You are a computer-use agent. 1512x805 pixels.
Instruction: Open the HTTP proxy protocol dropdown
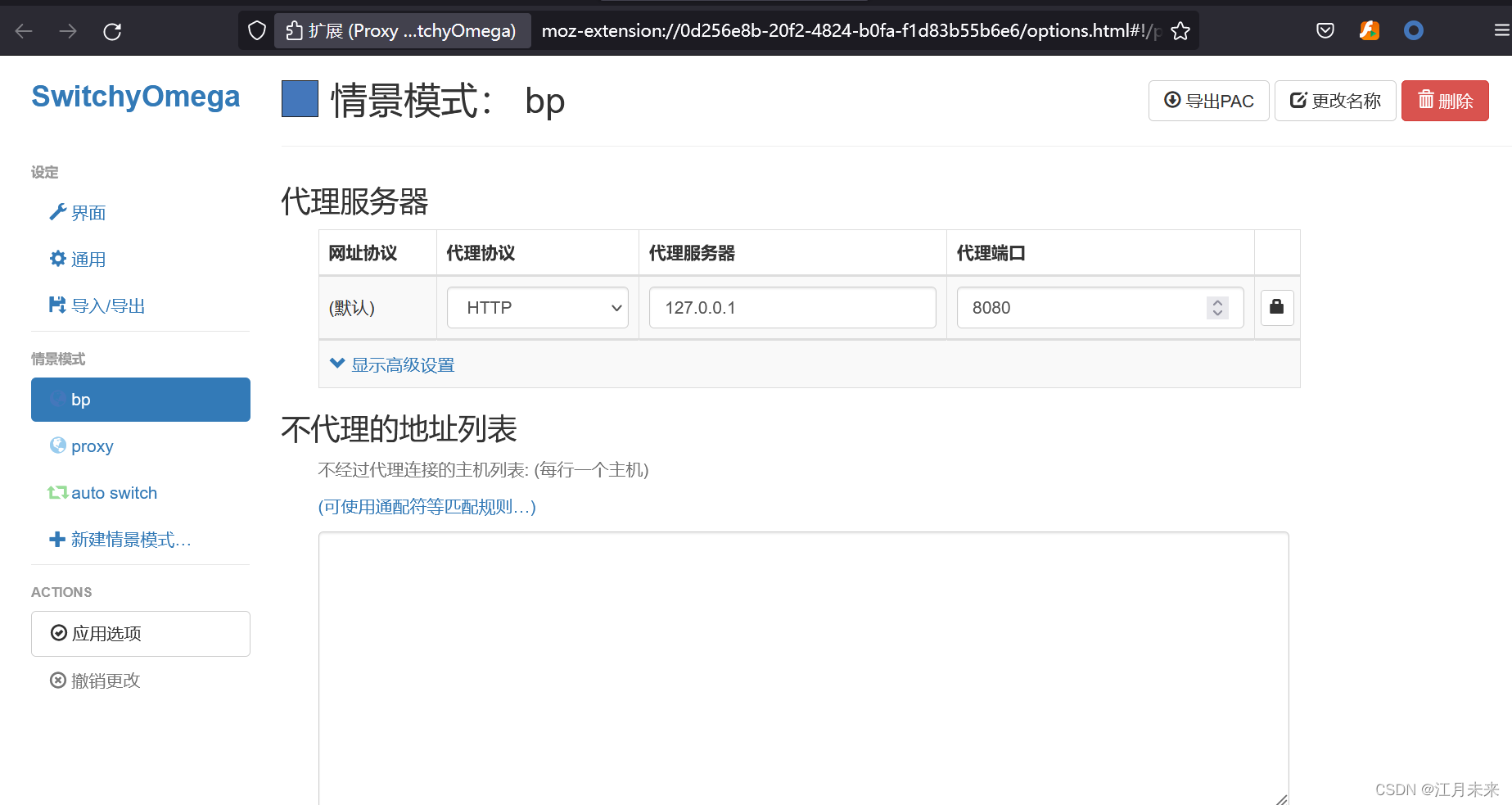click(x=538, y=308)
